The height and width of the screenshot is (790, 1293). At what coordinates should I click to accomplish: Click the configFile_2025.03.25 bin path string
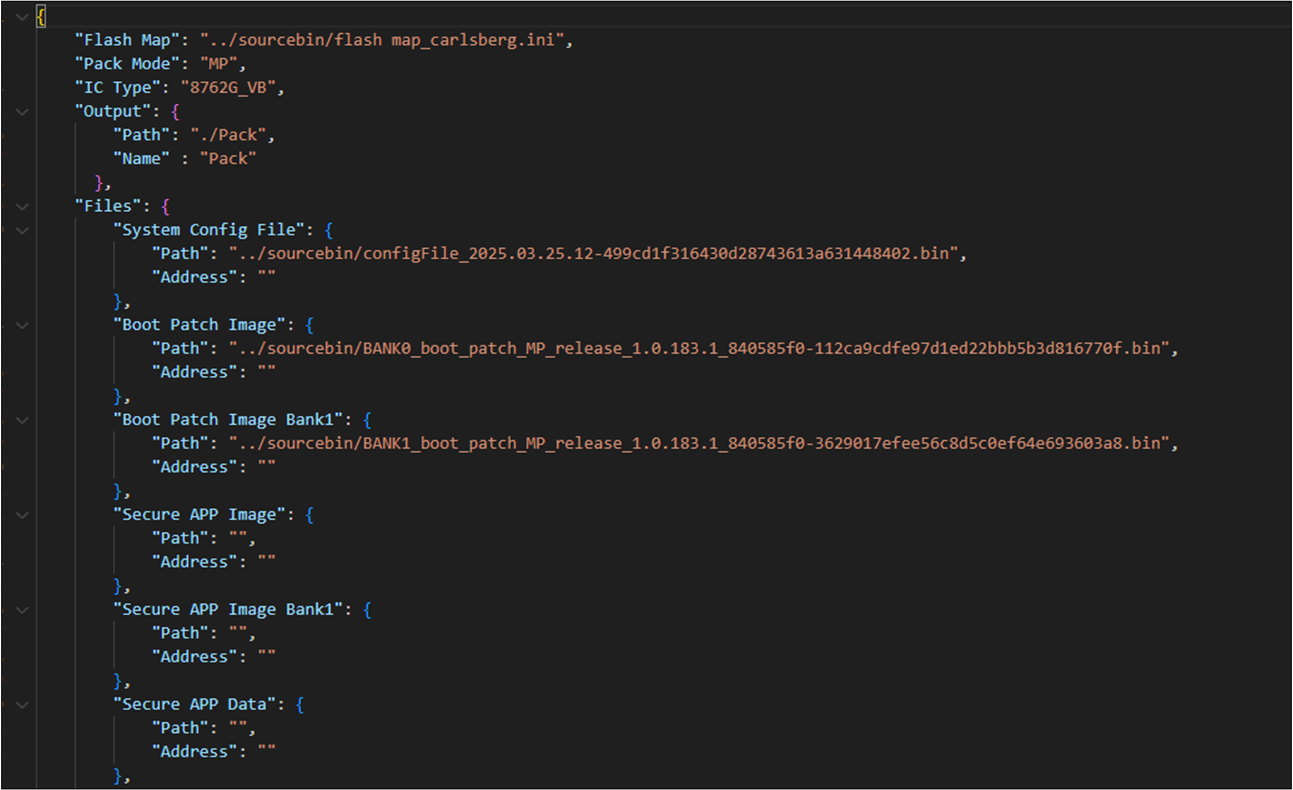coord(595,254)
